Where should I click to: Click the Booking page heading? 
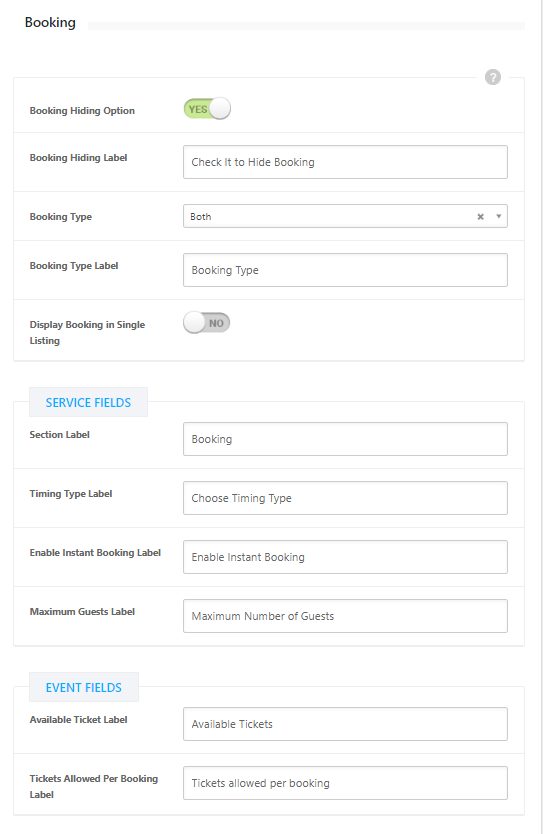(51, 22)
